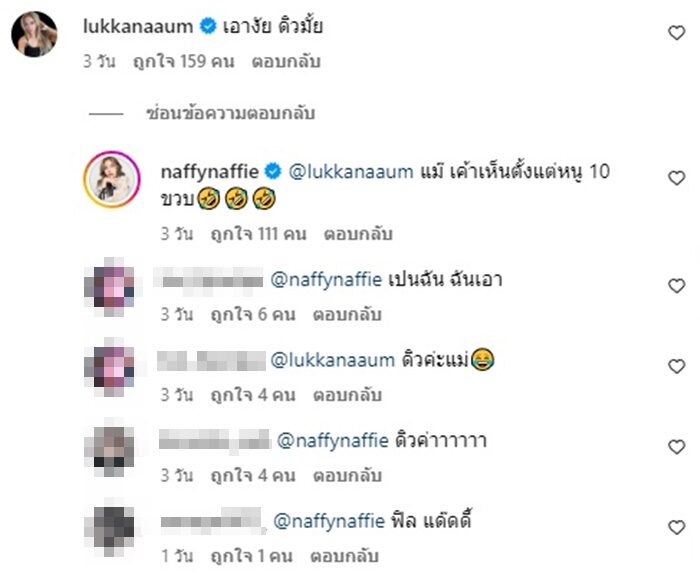Viewport: 700px width, 581px height.
Task: Collapse replies via 'ซ่อนข้อความตอบกลับ'
Action: pyautogui.click(x=231, y=113)
